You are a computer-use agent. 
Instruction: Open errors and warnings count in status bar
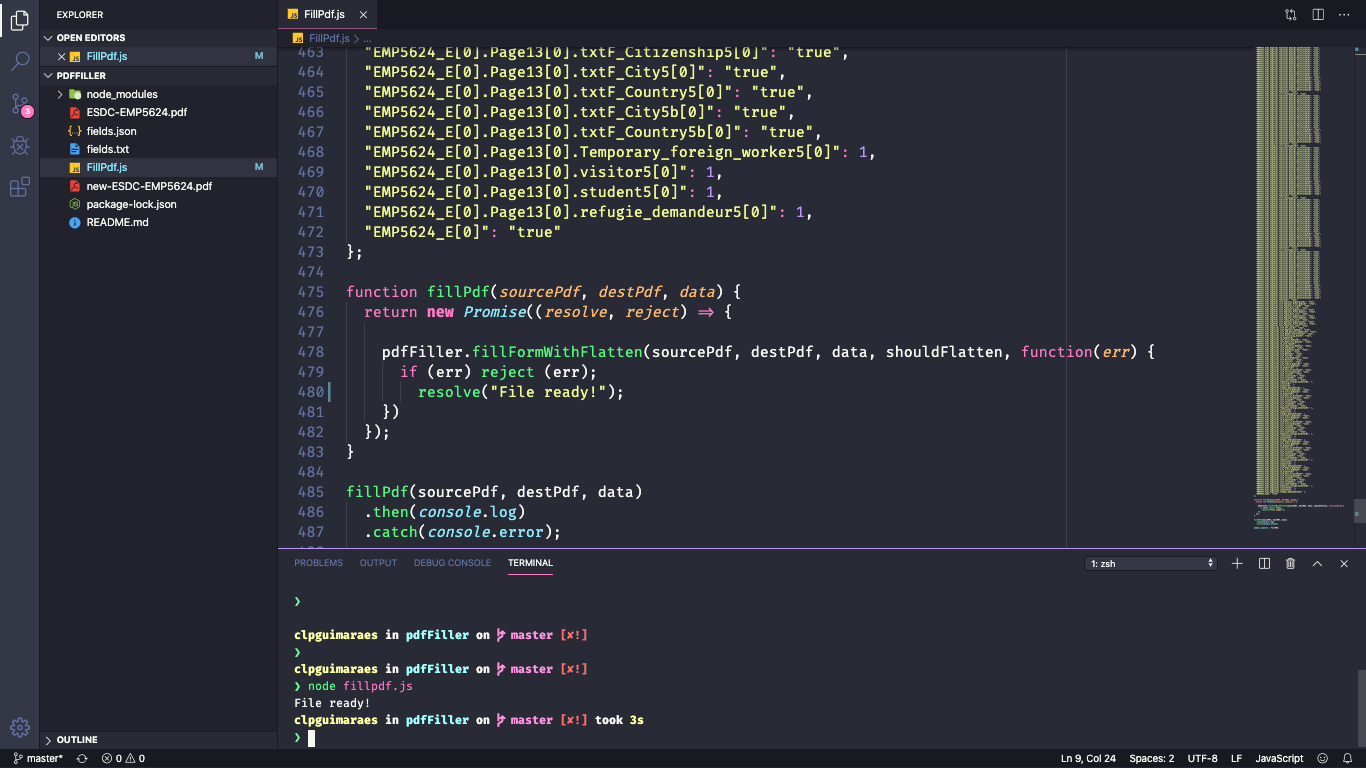(123, 759)
